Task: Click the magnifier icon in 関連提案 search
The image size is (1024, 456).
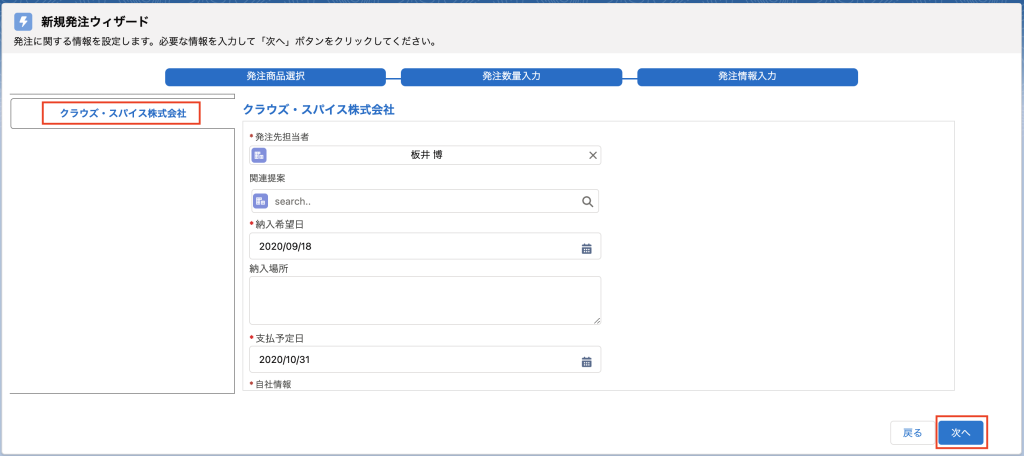Action: coord(587,201)
